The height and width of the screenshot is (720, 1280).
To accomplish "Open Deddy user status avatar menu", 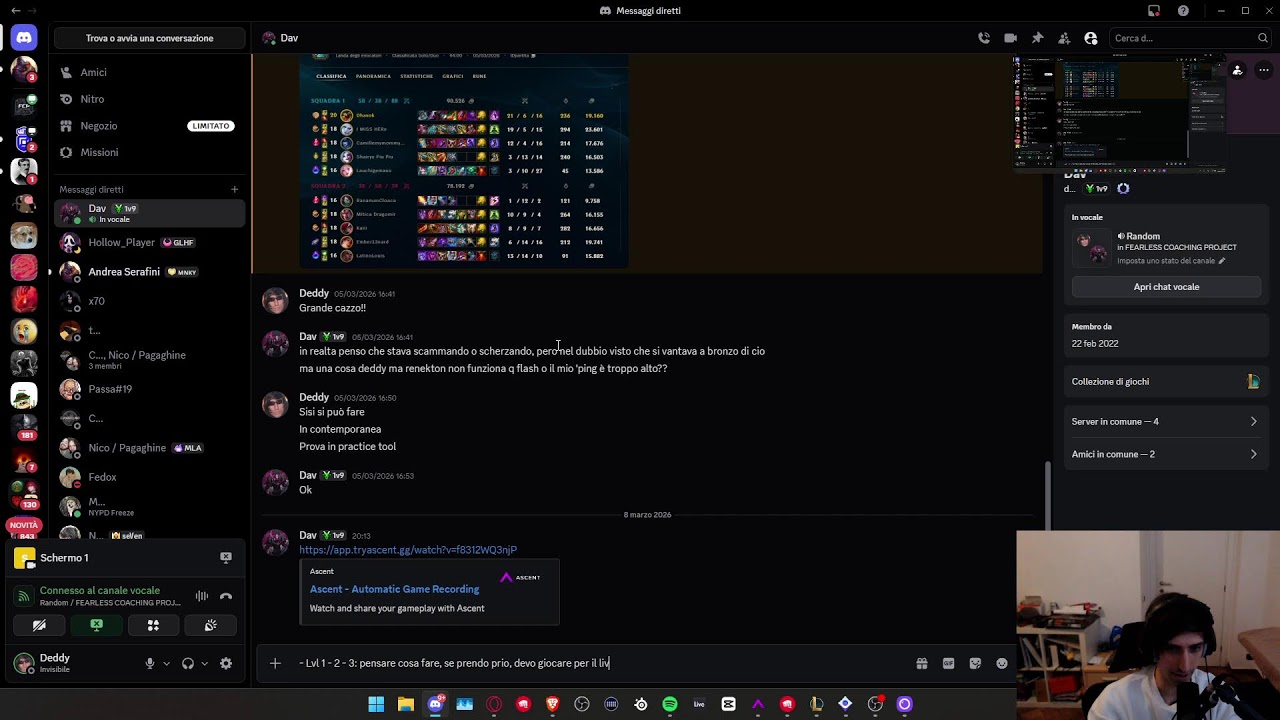I will [24, 663].
